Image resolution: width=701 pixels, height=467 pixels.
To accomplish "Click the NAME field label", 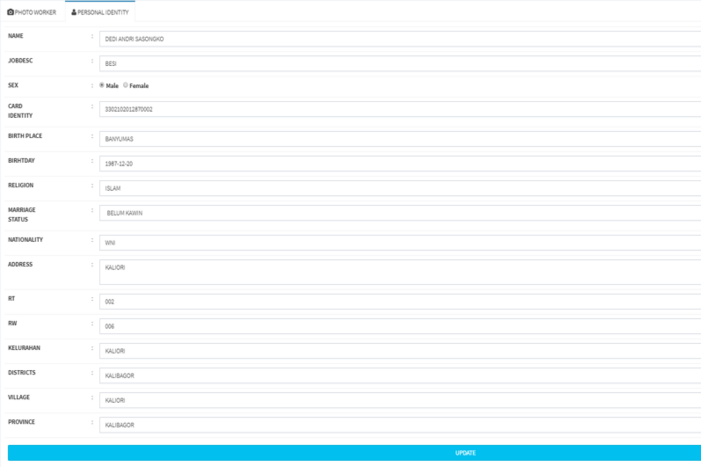I will (x=16, y=36).
